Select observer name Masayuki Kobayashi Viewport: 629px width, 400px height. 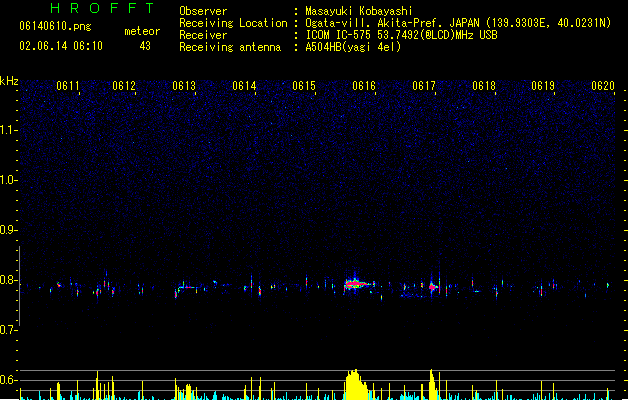[359, 11]
